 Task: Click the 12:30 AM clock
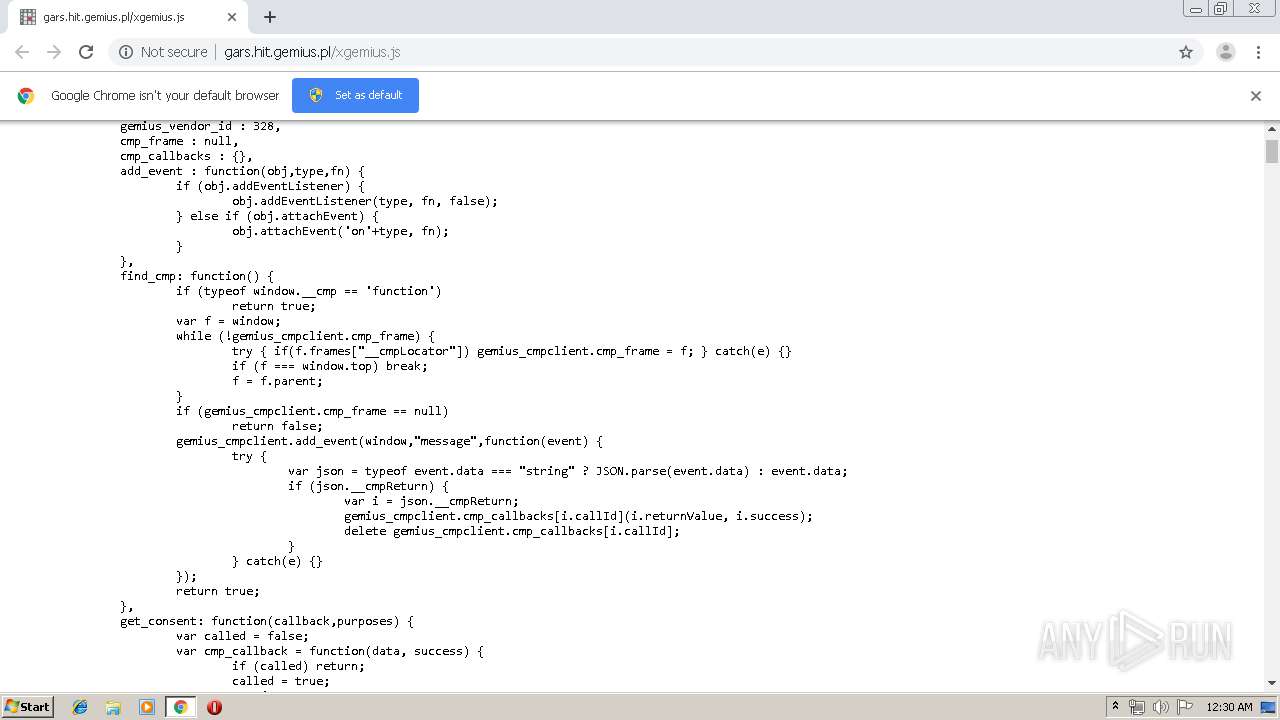tap(1229, 707)
